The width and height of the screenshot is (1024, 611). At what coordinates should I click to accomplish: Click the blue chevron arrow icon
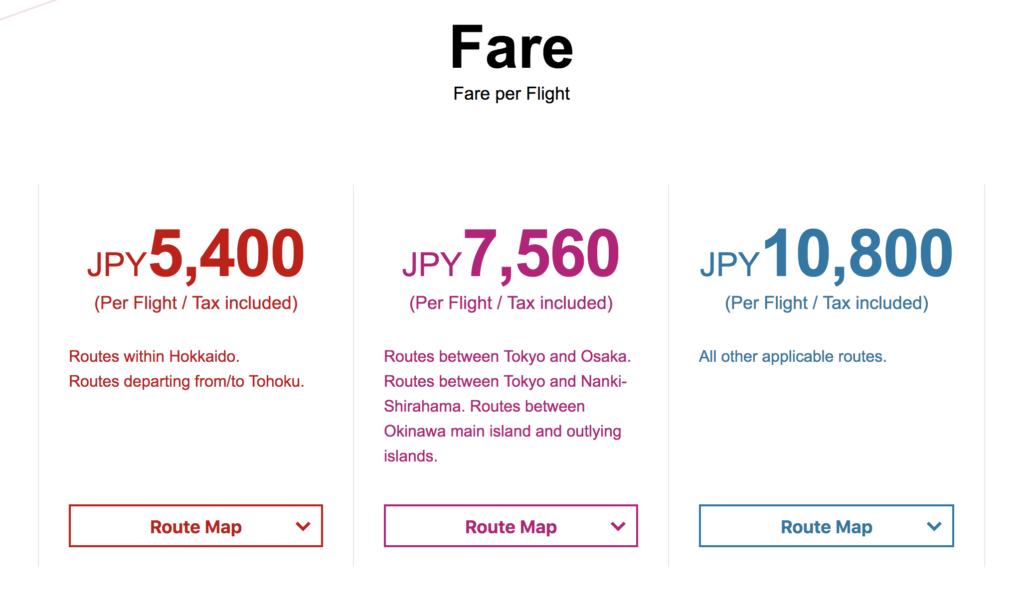coord(934,526)
